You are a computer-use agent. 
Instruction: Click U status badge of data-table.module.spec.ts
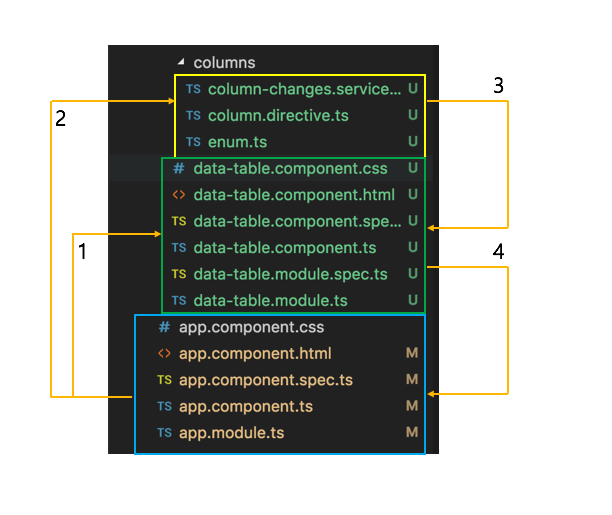point(413,274)
